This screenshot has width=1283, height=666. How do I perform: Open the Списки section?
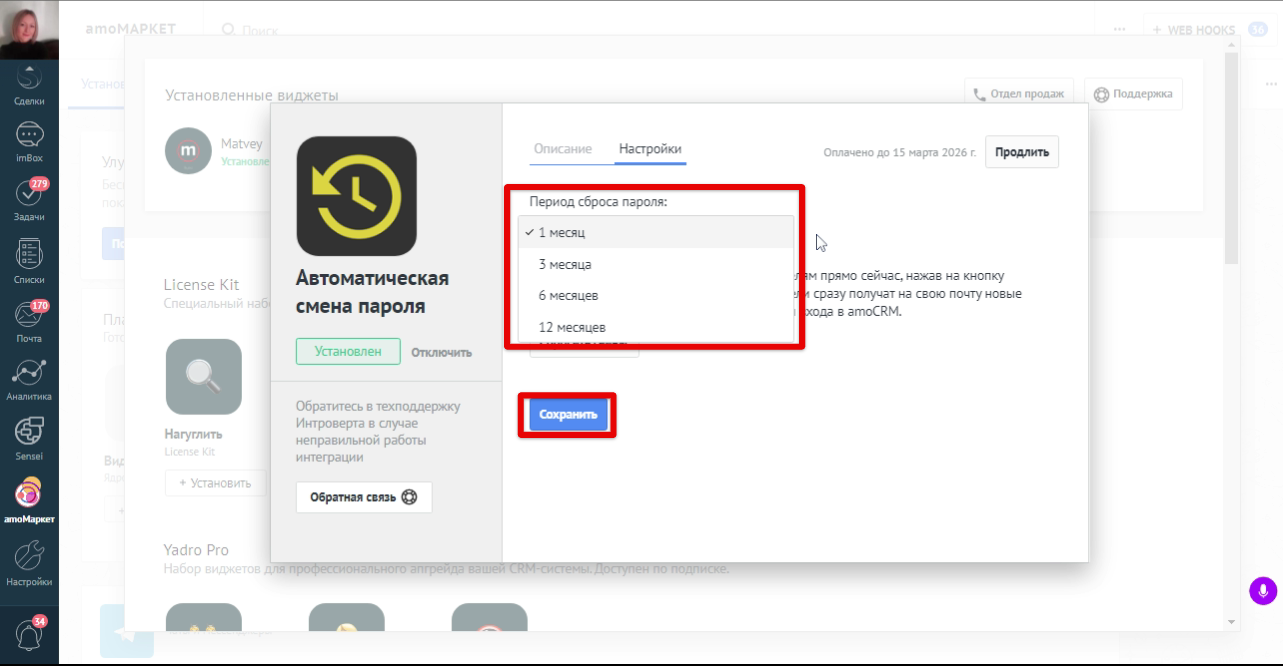tap(29, 262)
